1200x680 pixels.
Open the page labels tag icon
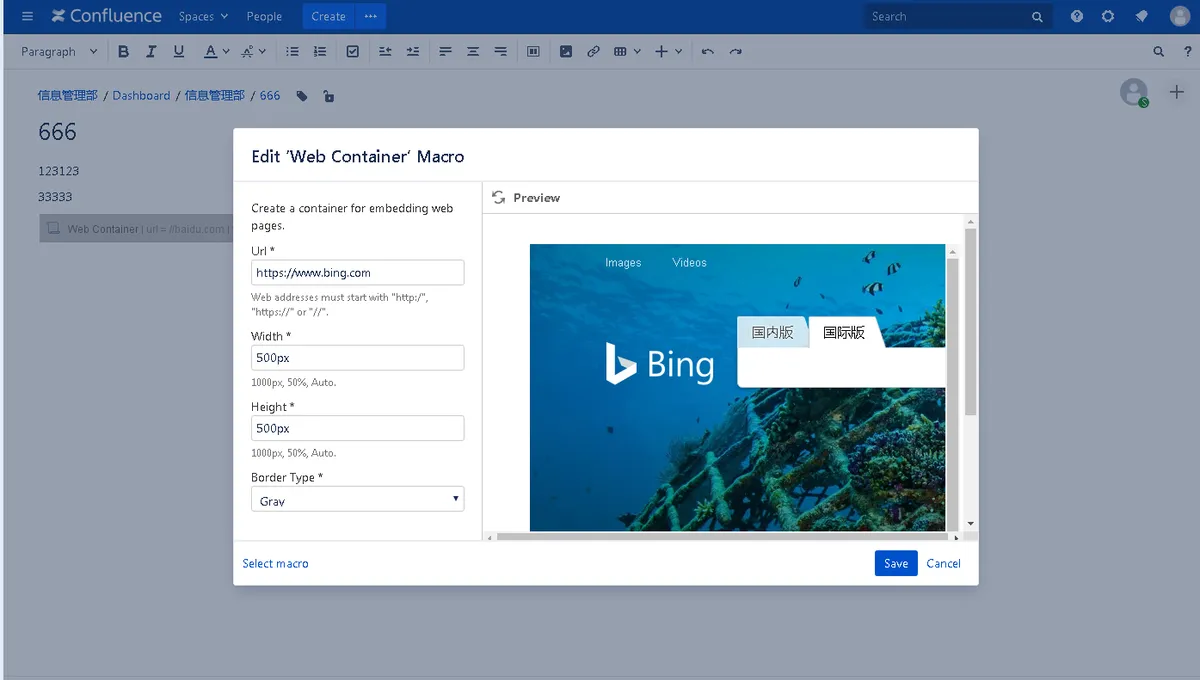tap(302, 96)
